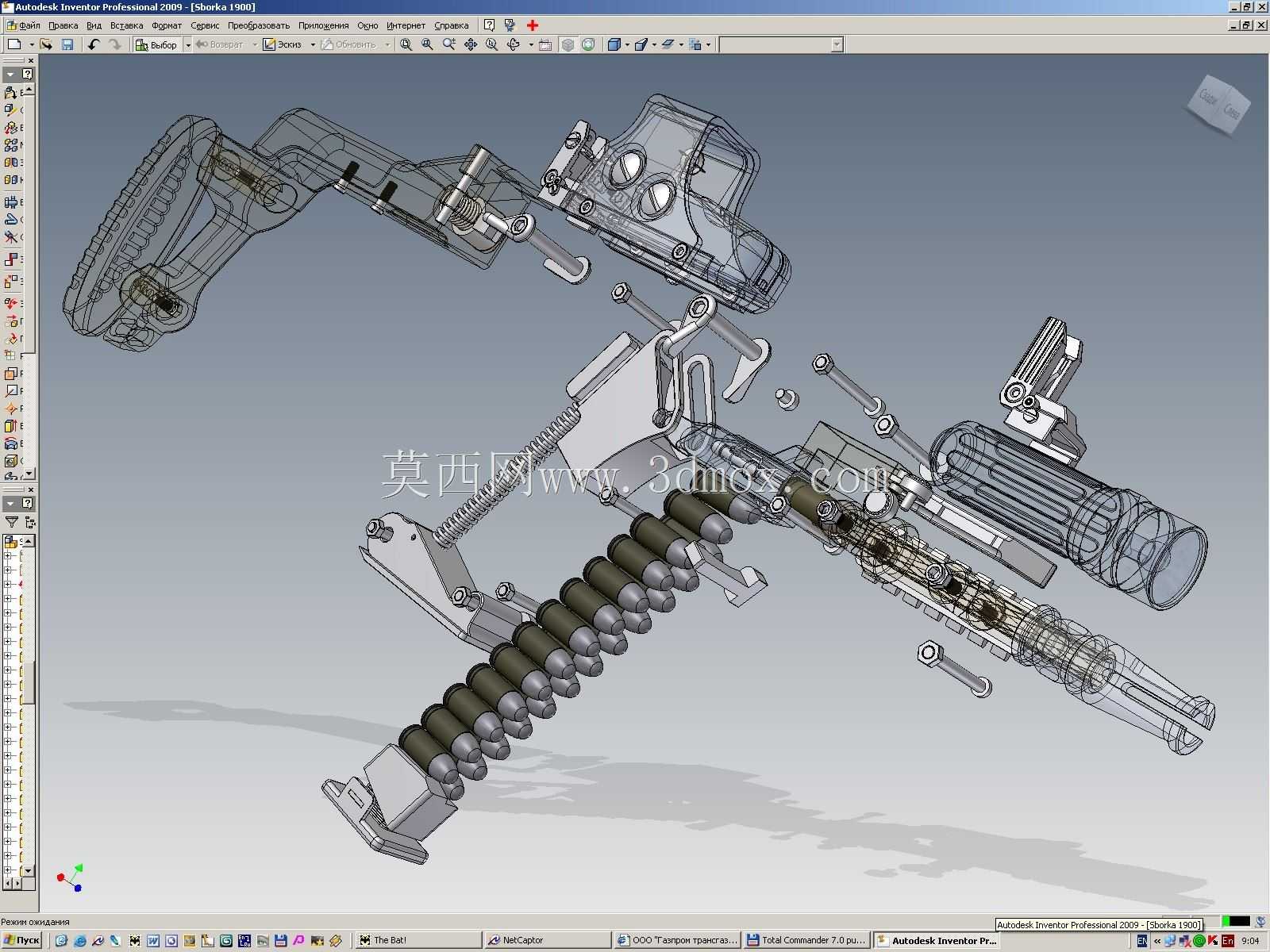Click the Выбор selection button

click(157, 44)
